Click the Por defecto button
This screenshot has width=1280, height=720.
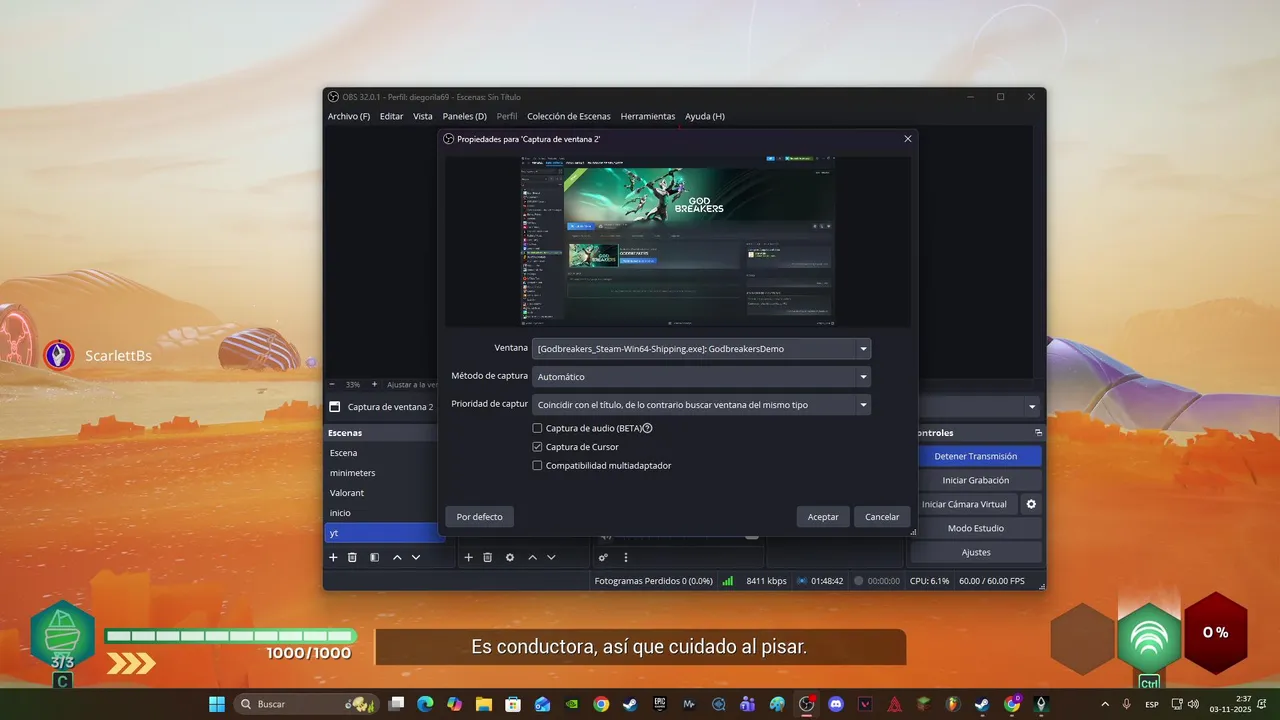click(x=479, y=517)
